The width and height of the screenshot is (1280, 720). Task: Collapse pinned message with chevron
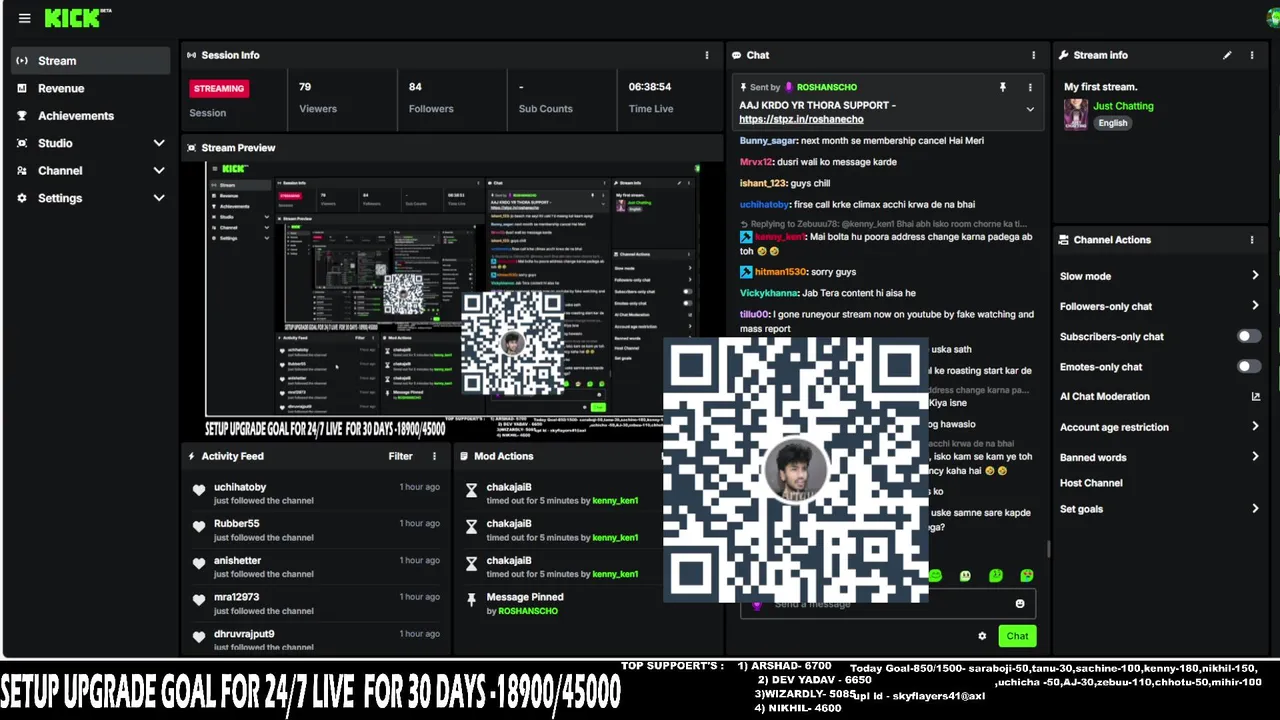tap(1030, 110)
